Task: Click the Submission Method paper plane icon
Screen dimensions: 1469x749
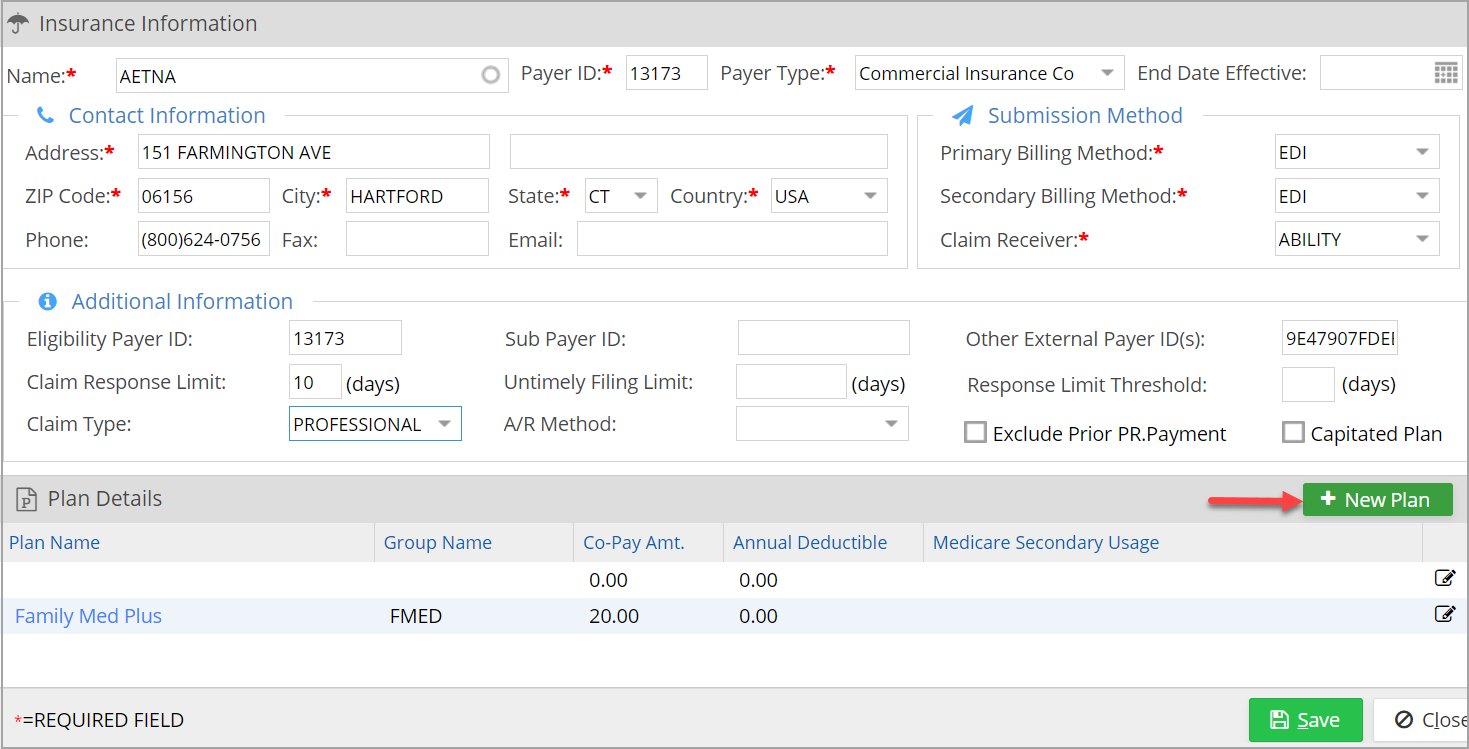Action: [x=962, y=116]
